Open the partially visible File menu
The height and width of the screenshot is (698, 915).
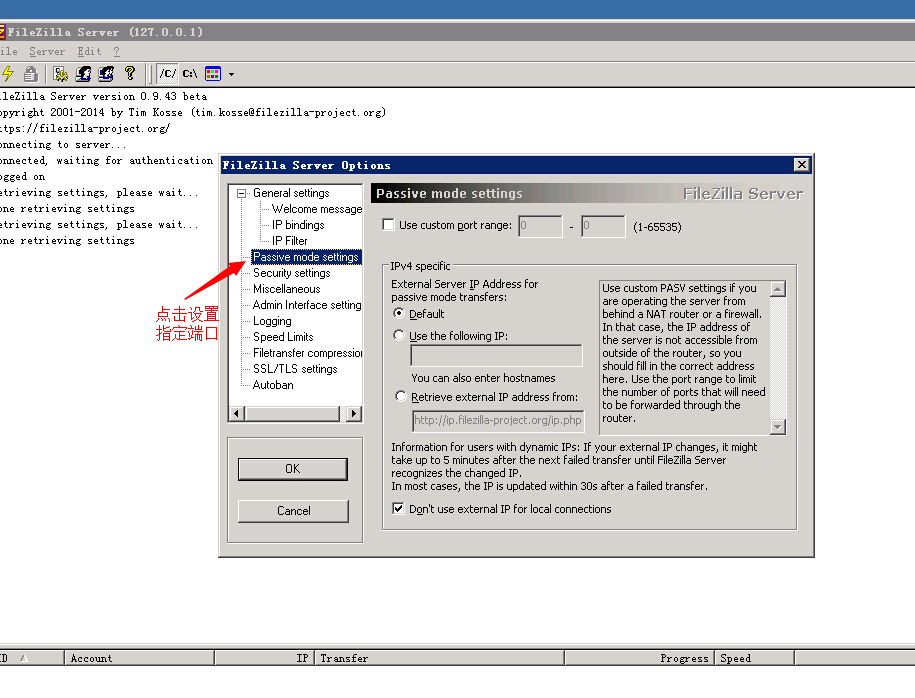(8, 51)
